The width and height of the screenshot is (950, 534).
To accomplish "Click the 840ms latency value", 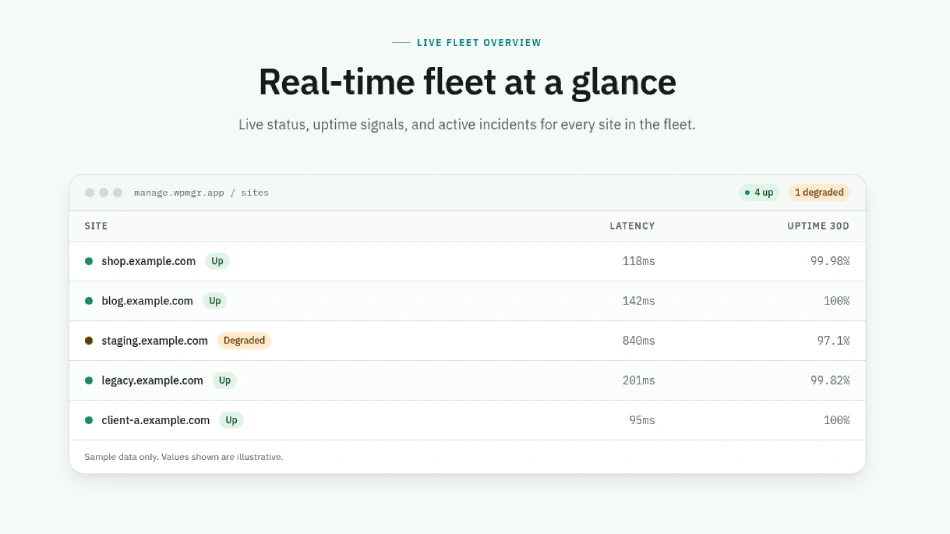I will pos(639,341).
